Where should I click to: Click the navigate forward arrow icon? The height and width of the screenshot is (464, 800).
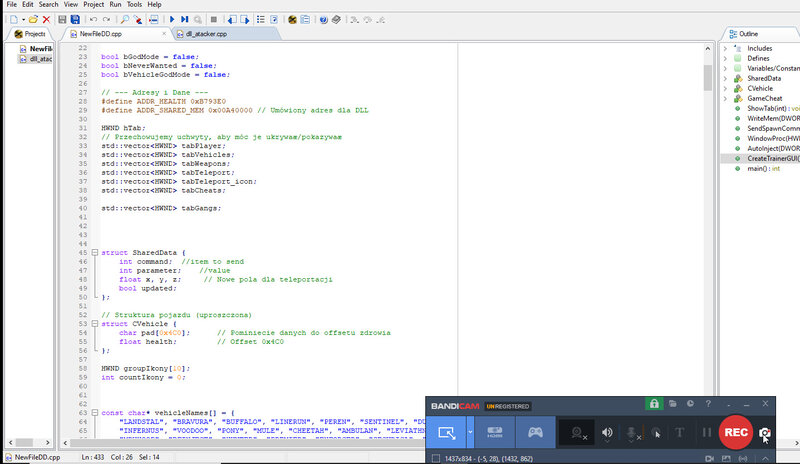click(245, 19)
